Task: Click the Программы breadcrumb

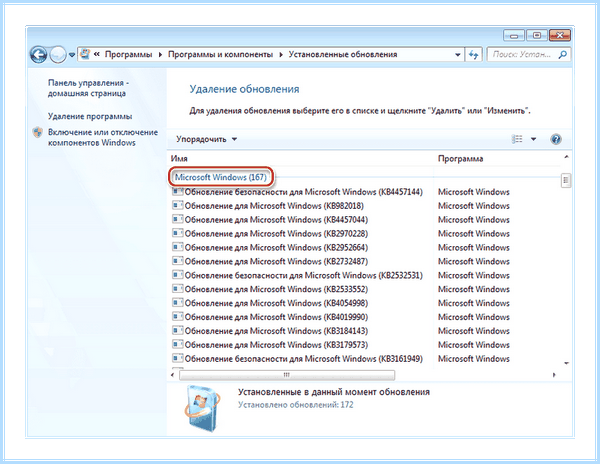Action: [x=129, y=54]
